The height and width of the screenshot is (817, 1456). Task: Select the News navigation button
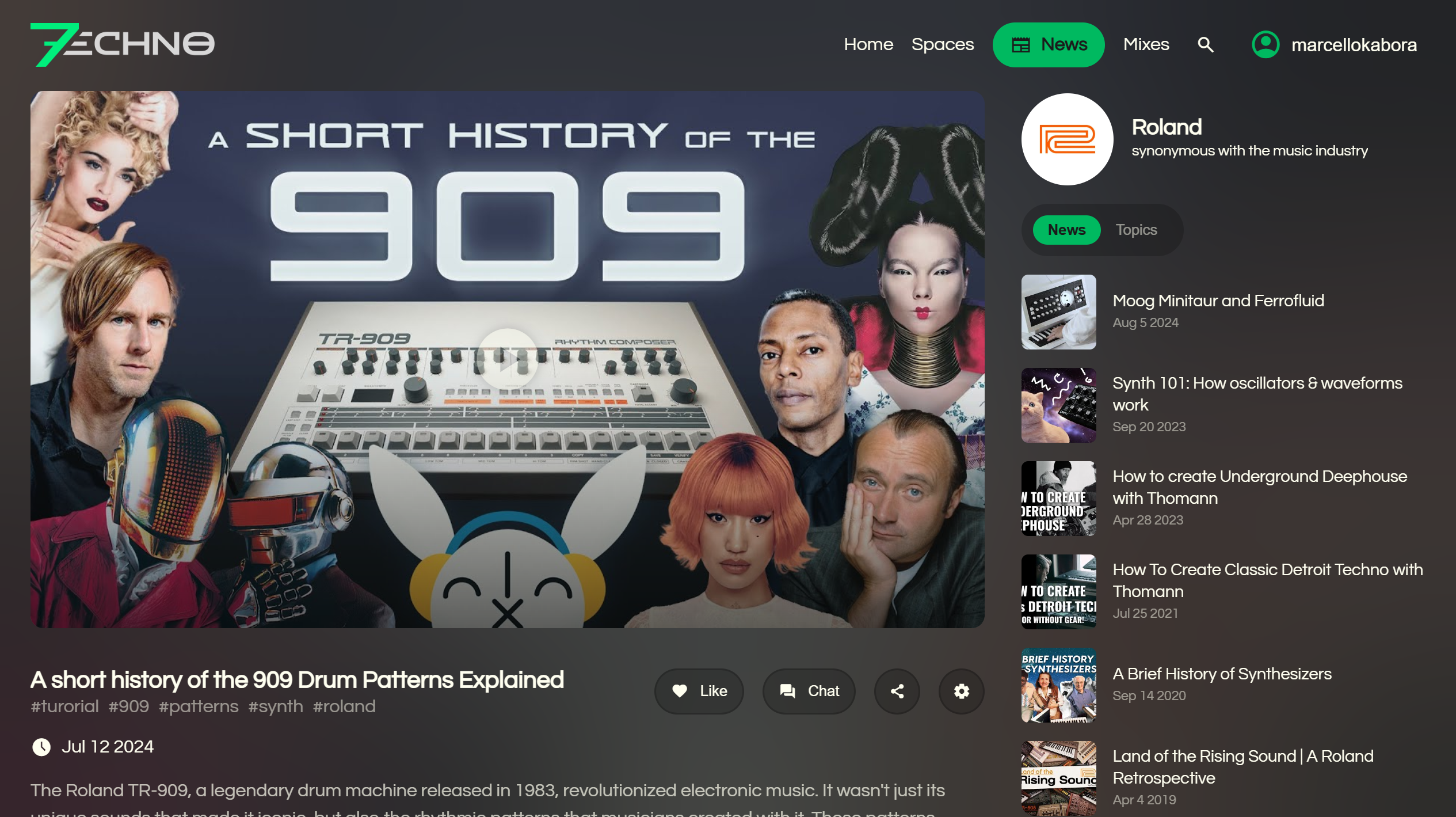pos(1048,44)
